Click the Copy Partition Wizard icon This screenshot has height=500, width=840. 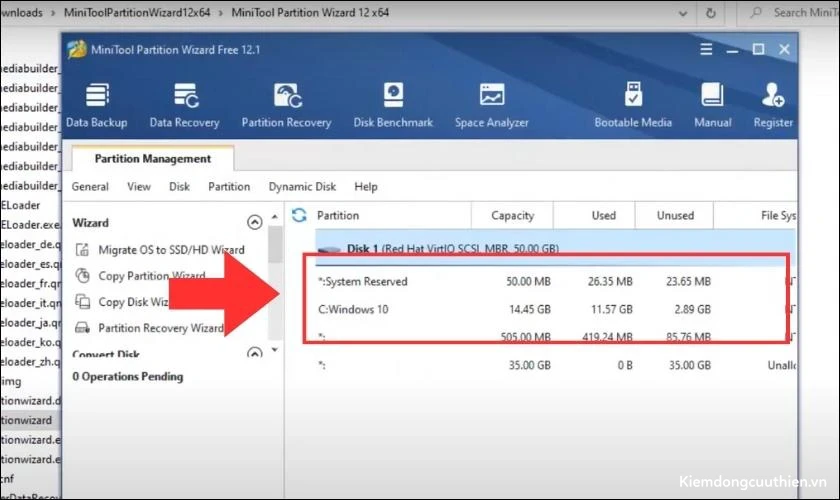(82, 275)
